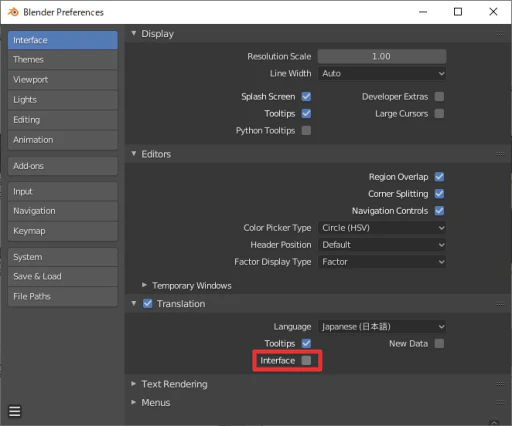Toggle the Display Tooltips checkbox
512x426 pixels.
(306, 114)
